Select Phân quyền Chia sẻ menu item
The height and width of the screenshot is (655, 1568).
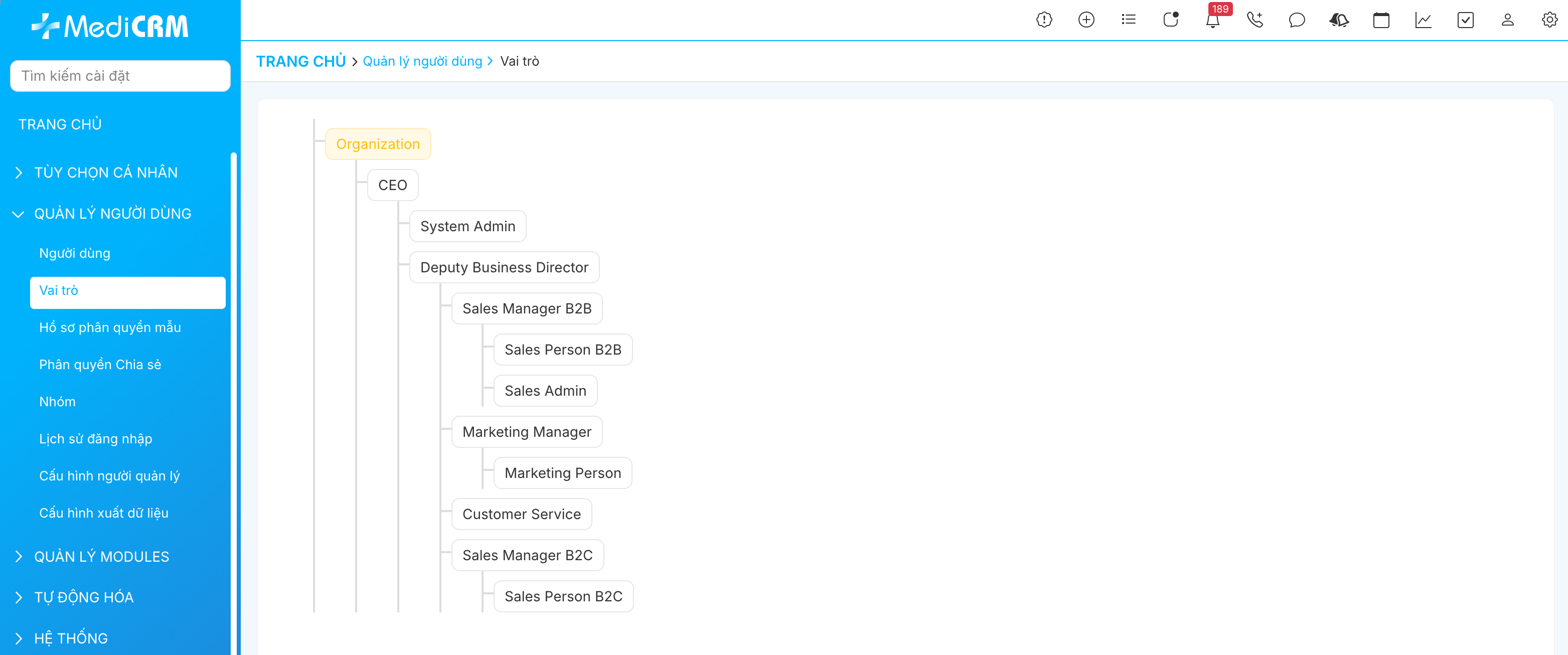pos(100,365)
